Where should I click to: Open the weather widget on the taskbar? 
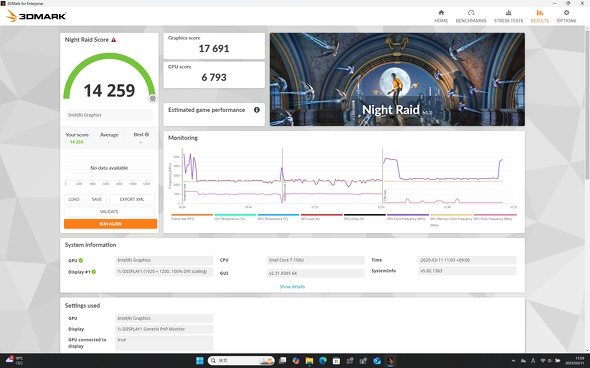(x=14, y=360)
